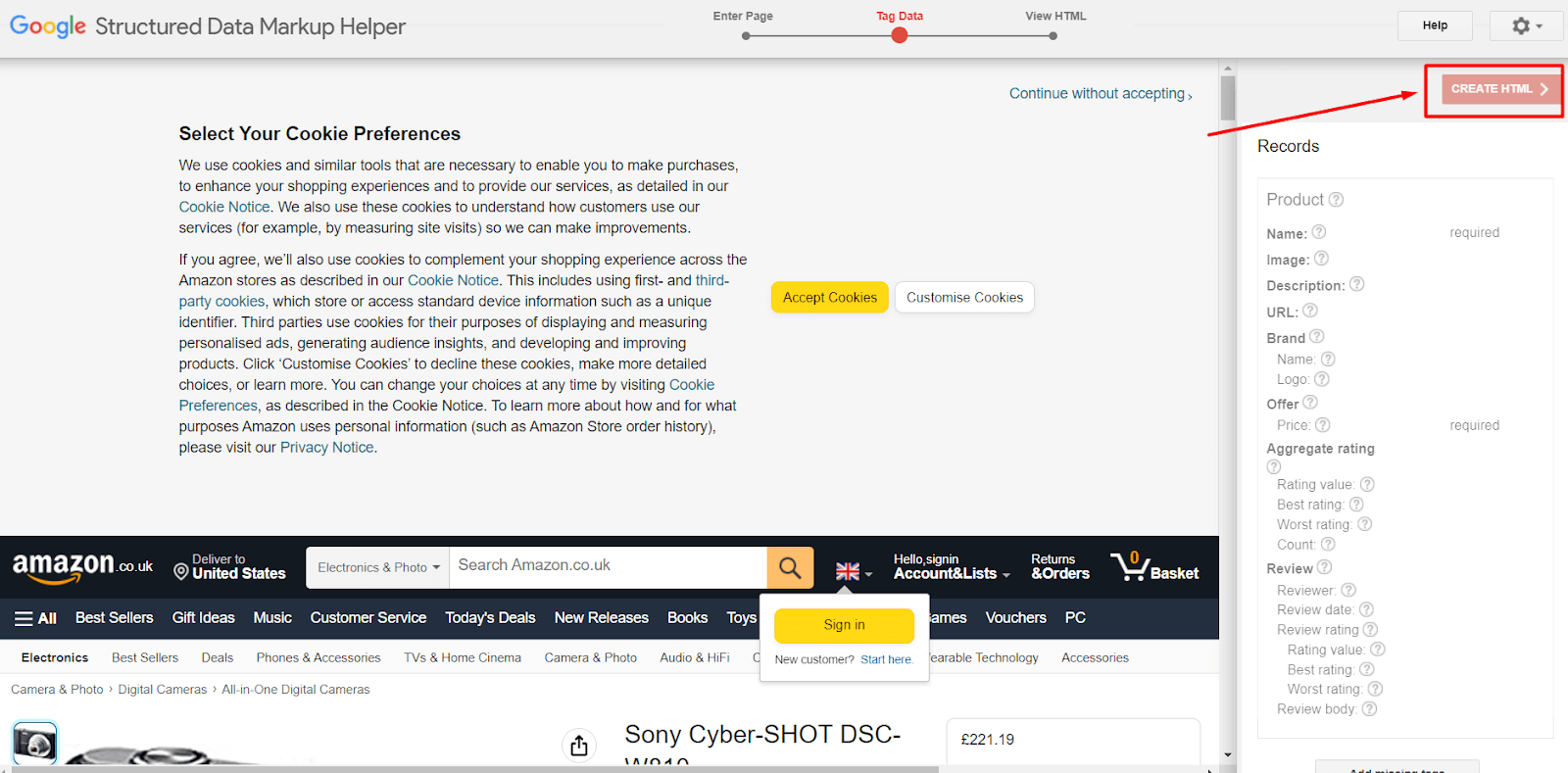Open the UK flag language dropdown
This screenshot has width=1568, height=773.
[x=853, y=571]
